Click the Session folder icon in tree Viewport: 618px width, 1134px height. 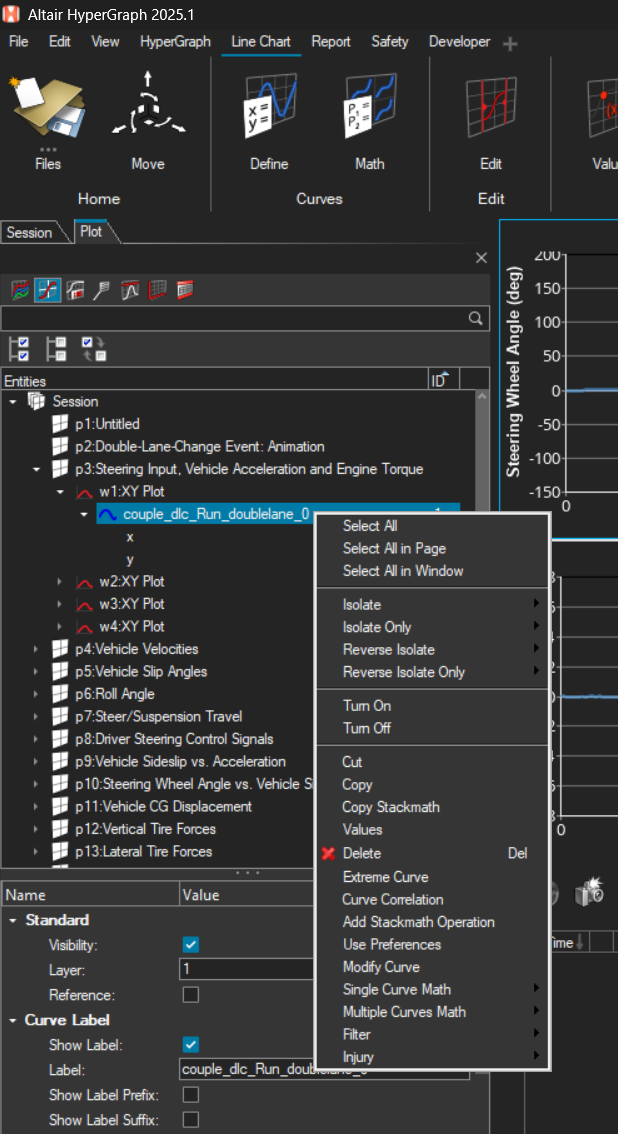click(x=35, y=401)
